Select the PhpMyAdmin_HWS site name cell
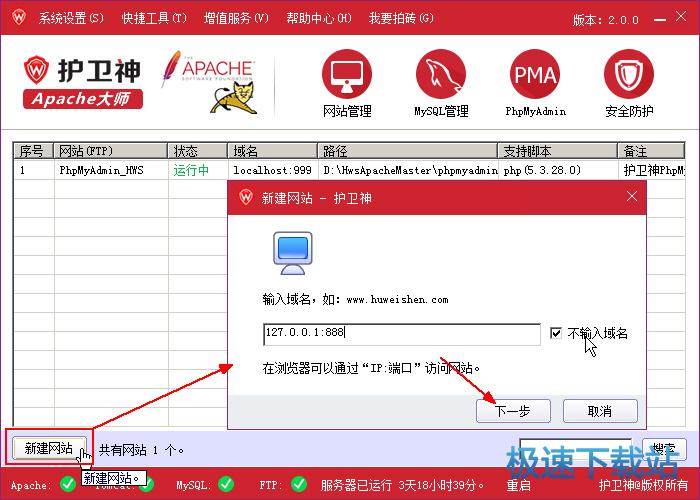 tap(101, 170)
